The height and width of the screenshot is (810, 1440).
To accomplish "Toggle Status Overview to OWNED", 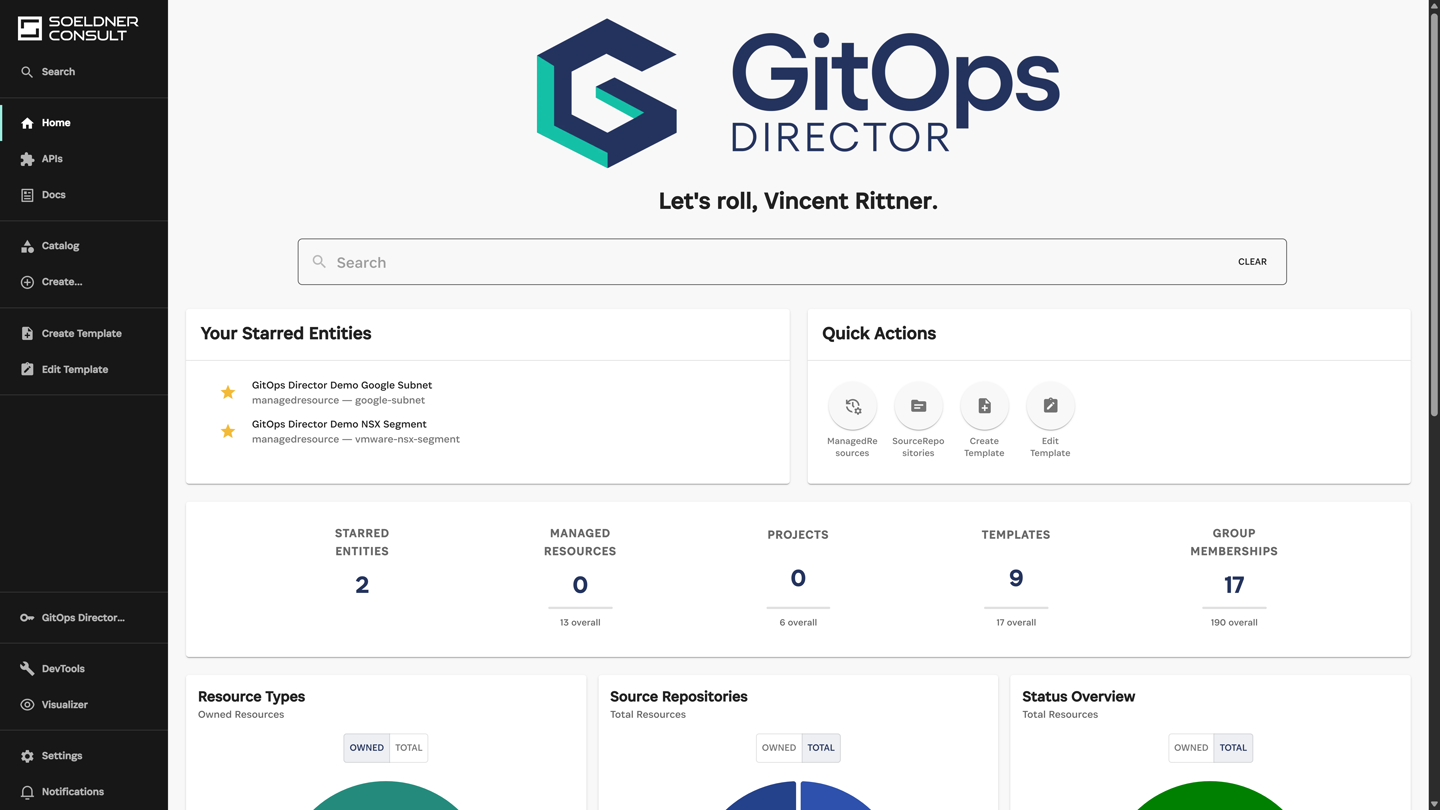I will (x=1191, y=748).
